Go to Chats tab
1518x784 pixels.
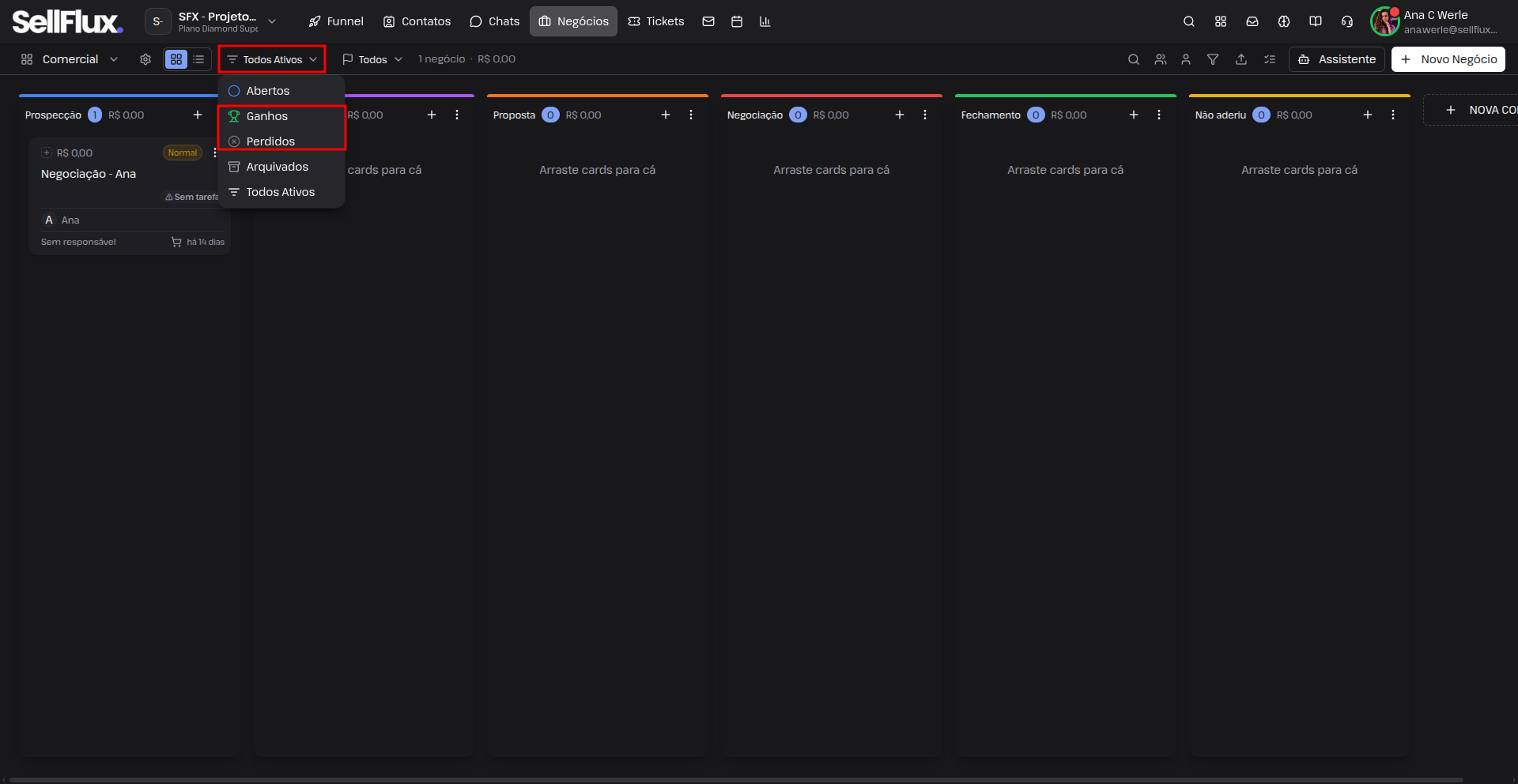coord(495,21)
